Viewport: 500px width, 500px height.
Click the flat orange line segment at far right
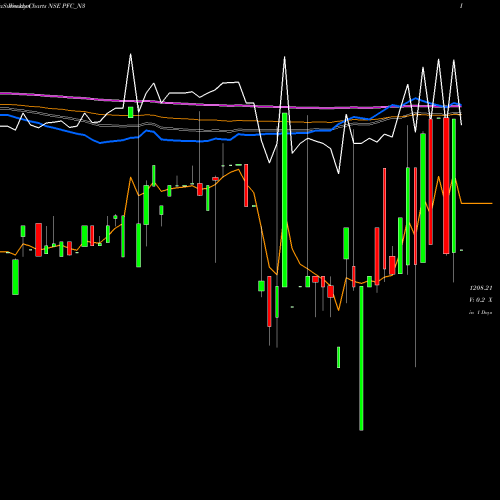coord(477,203)
